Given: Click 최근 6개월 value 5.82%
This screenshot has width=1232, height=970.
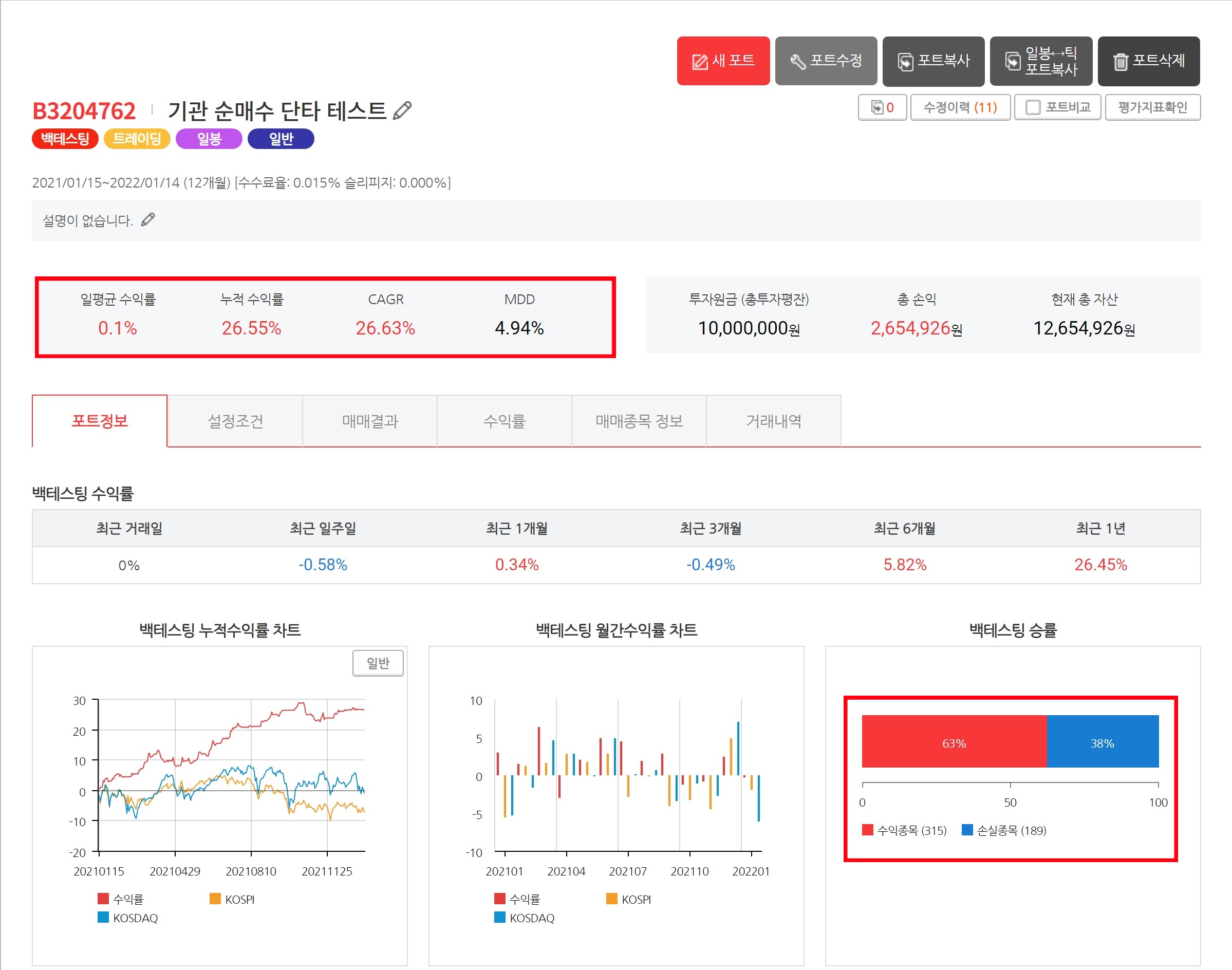Looking at the screenshot, I should [904, 564].
